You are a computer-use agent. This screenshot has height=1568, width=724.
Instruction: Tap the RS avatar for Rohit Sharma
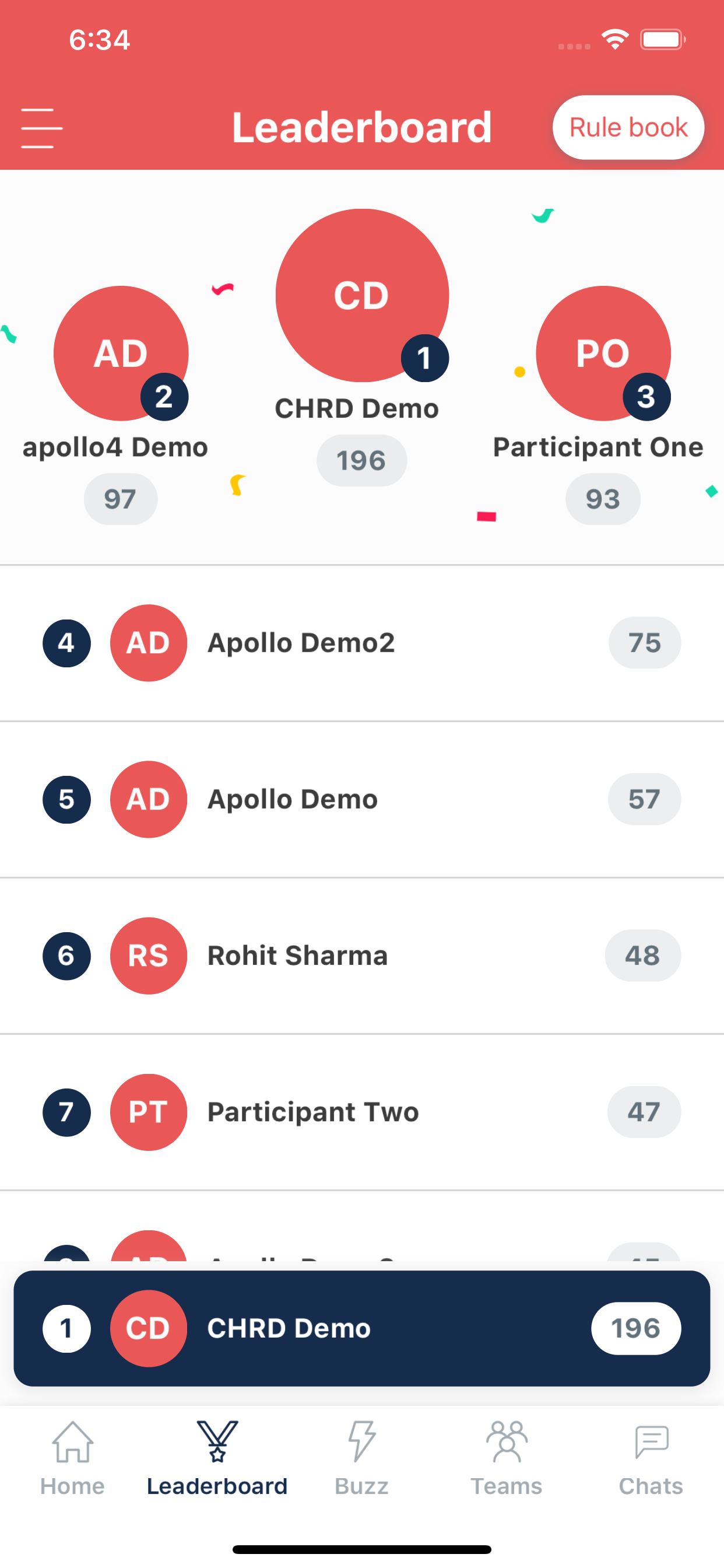[149, 956]
